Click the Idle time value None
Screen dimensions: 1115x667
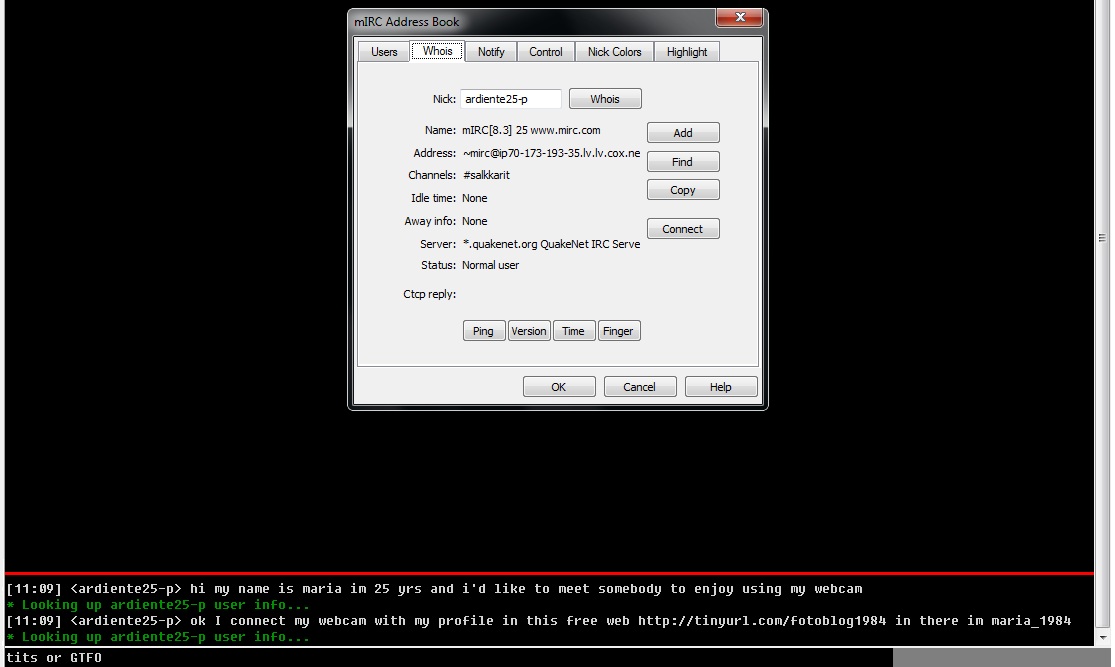point(474,198)
